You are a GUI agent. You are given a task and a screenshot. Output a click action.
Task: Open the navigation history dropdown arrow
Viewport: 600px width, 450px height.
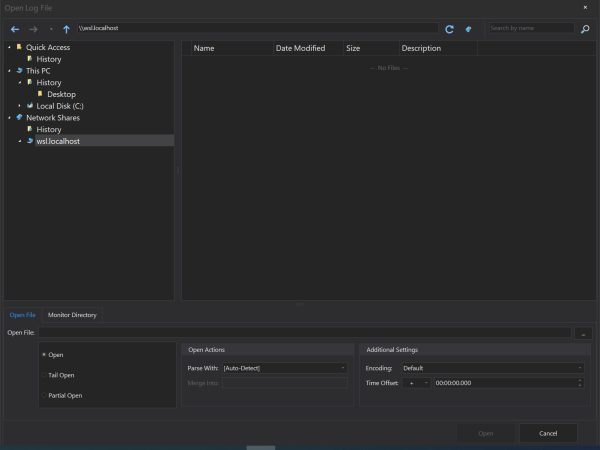(x=51, y=29)
